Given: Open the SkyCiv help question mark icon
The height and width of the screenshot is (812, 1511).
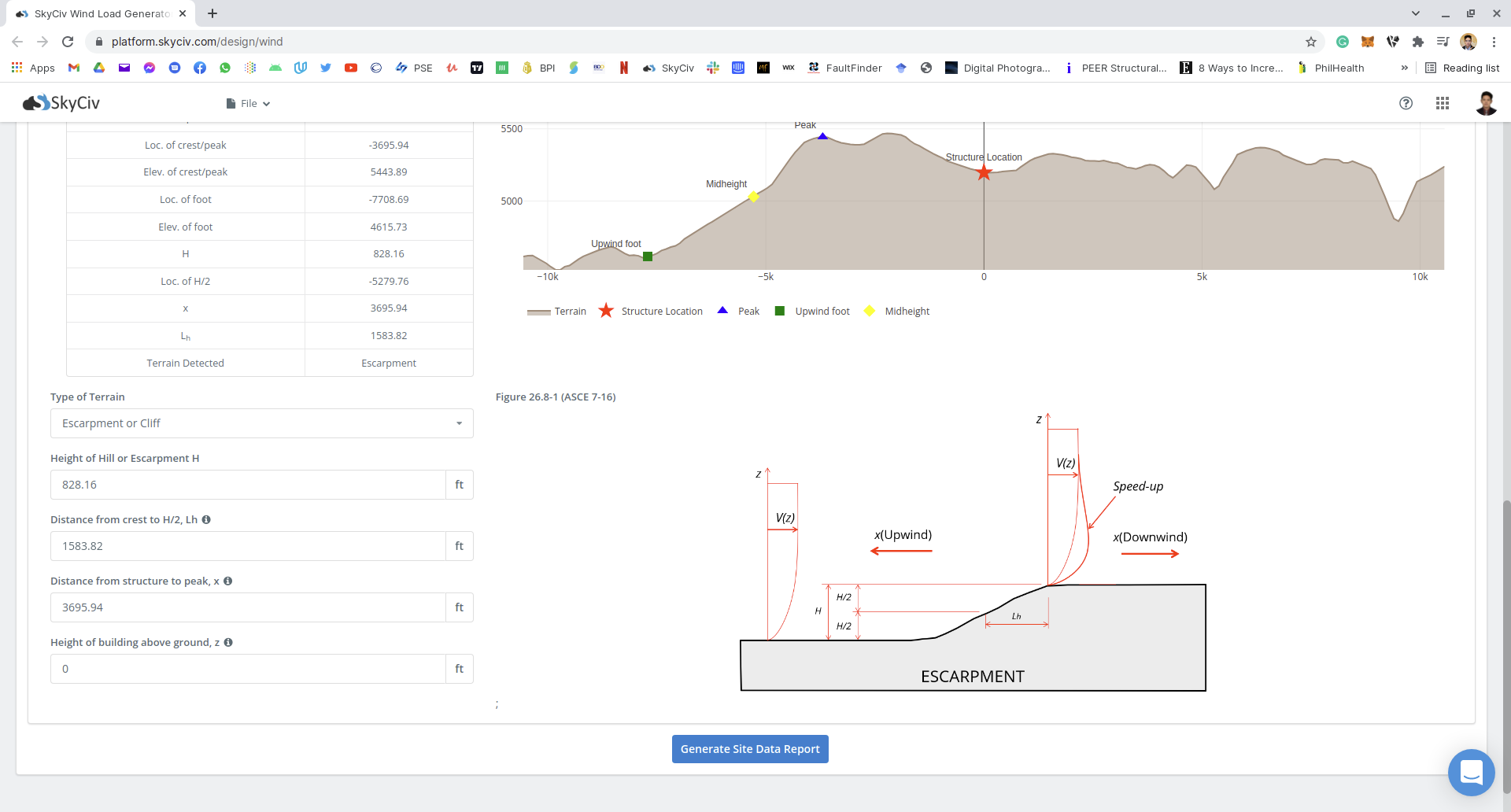Looking at the screenshot, I should [1406, 103].
